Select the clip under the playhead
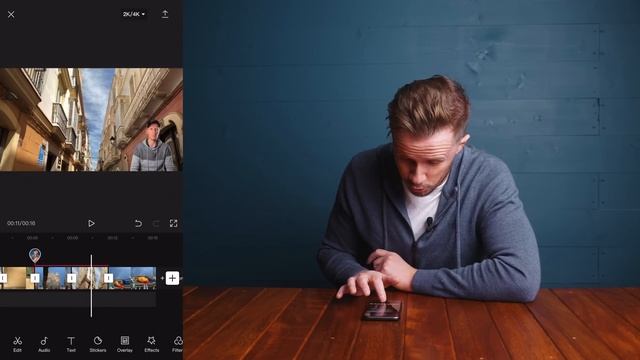 tap(90, 278)
